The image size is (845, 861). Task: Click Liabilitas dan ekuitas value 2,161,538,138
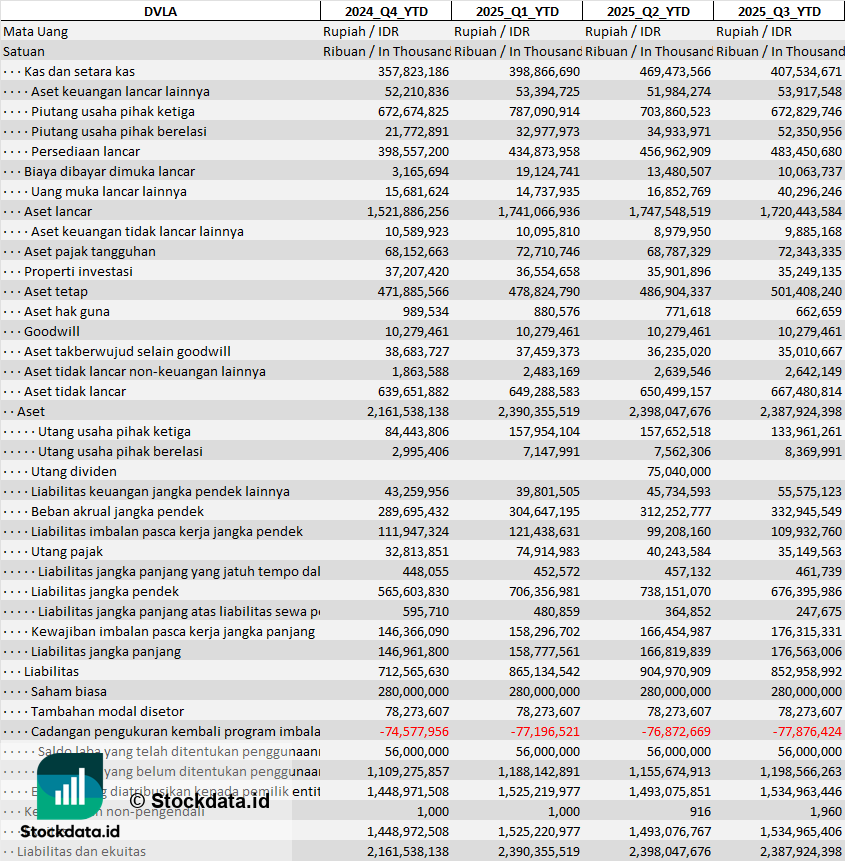pos(408,852)
